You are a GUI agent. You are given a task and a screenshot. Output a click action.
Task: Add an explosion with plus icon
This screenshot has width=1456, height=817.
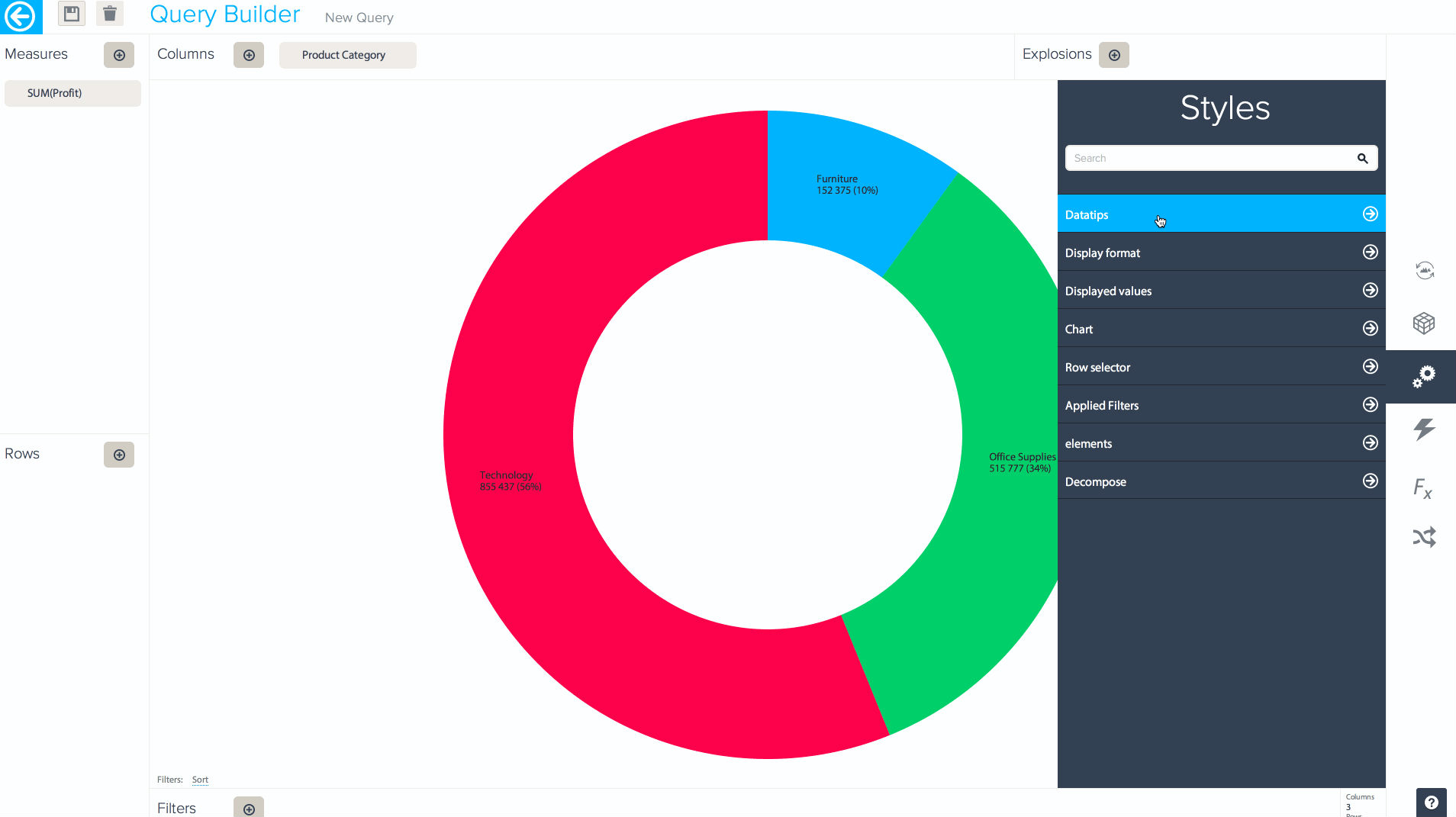[x=1114, y=55]
